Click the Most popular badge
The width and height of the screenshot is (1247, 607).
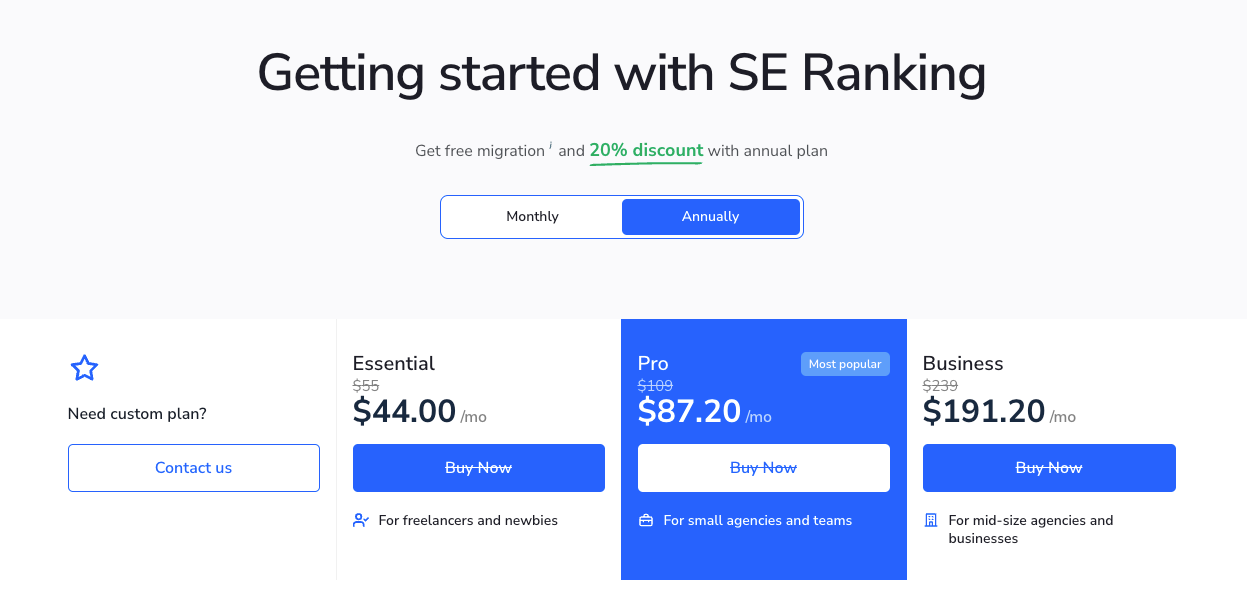click(x=845, y=364)
